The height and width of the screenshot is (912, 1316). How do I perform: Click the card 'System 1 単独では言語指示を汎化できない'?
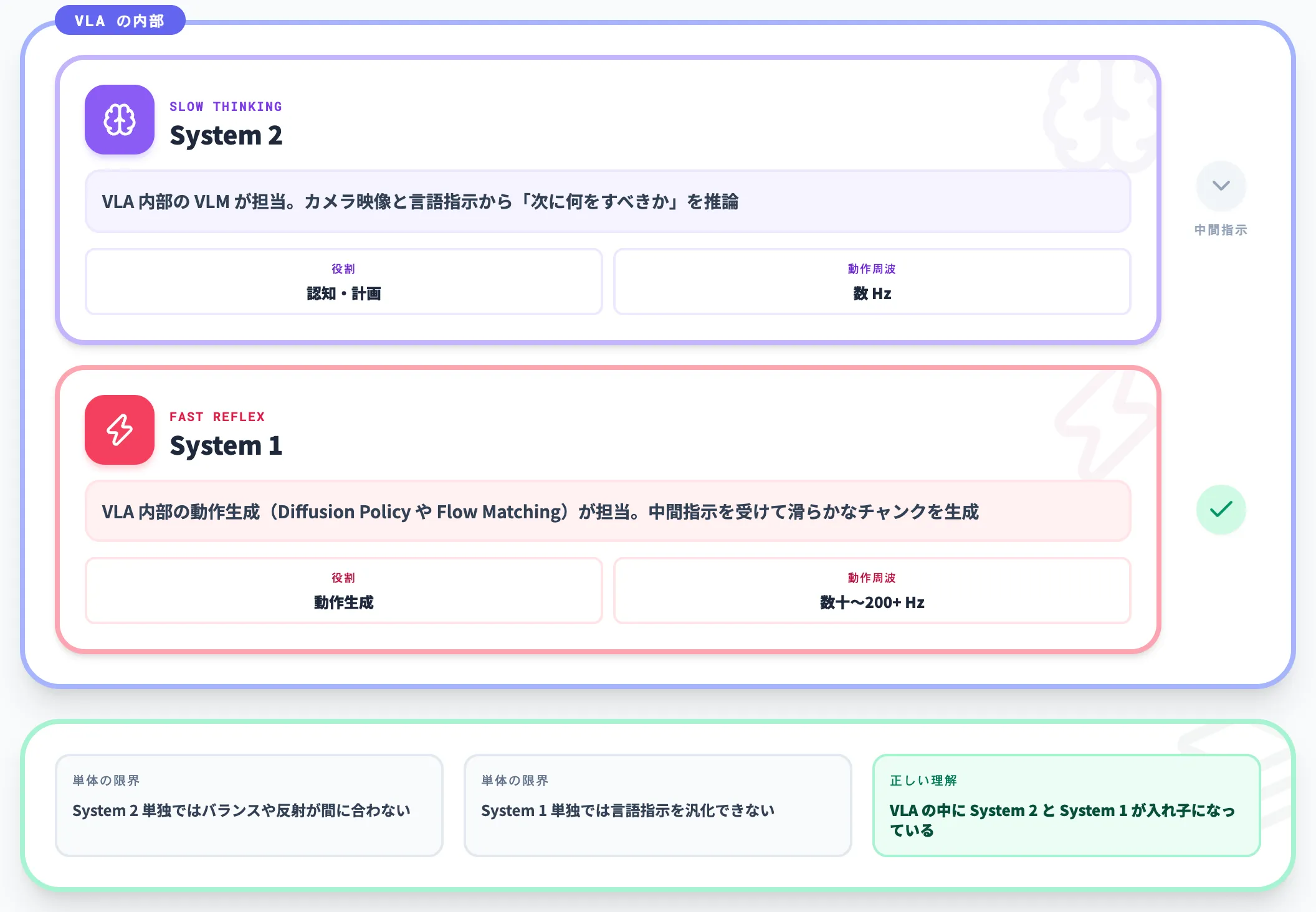657,805
